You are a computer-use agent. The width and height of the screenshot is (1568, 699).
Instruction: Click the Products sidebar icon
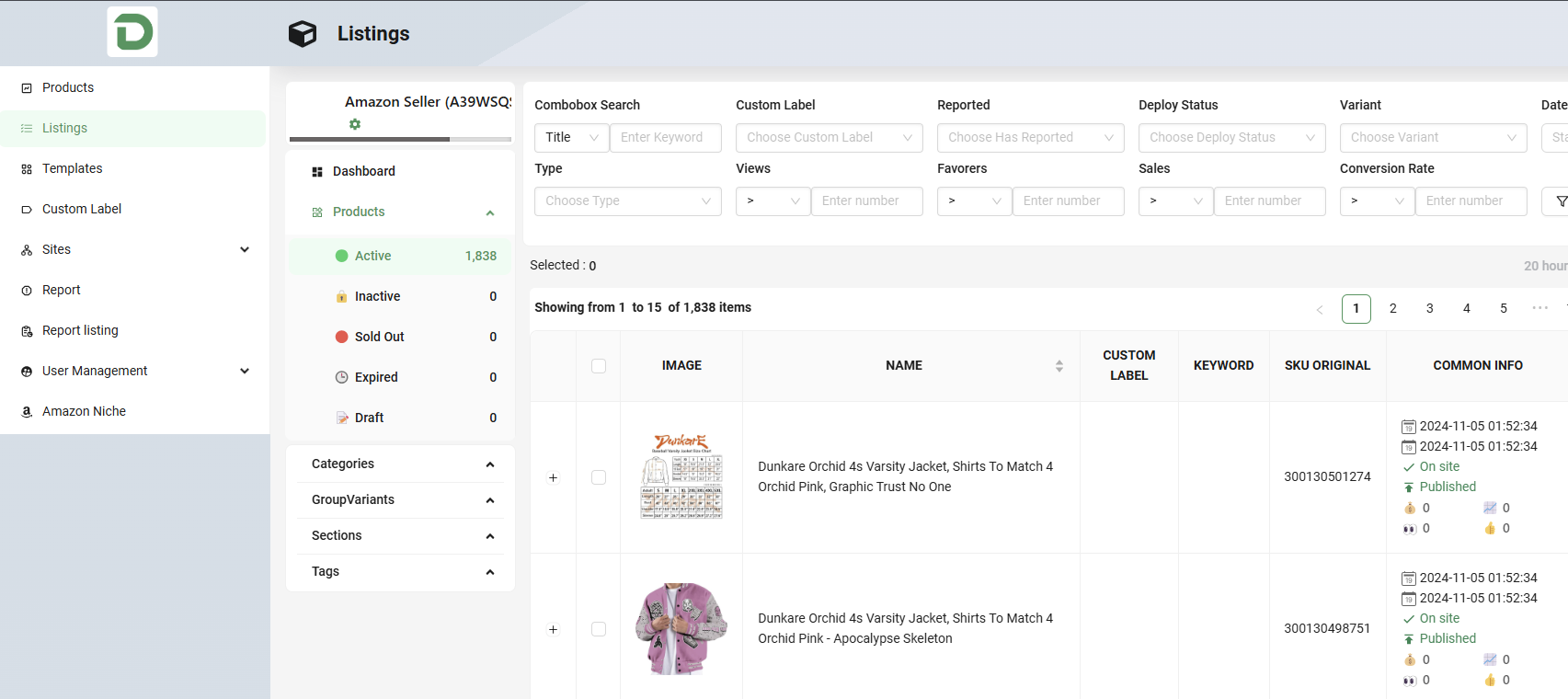pyautogui.click(x=27, y=88)
